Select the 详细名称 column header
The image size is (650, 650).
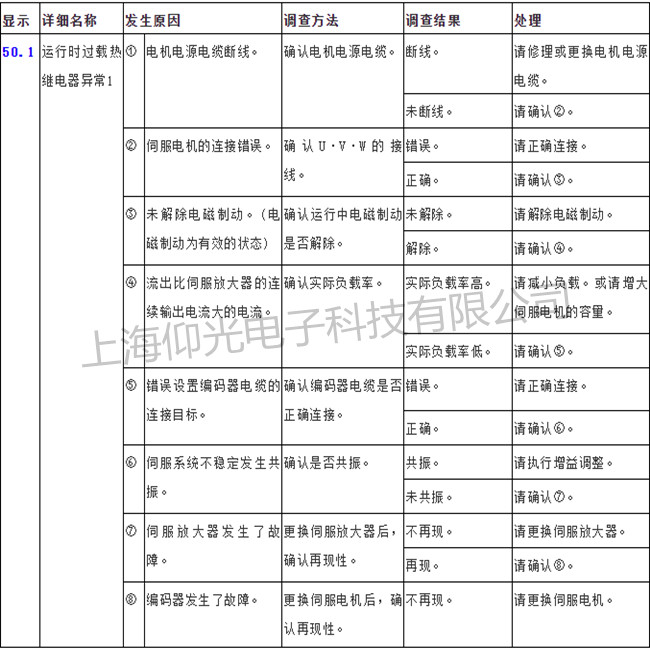tap(69, 20)
